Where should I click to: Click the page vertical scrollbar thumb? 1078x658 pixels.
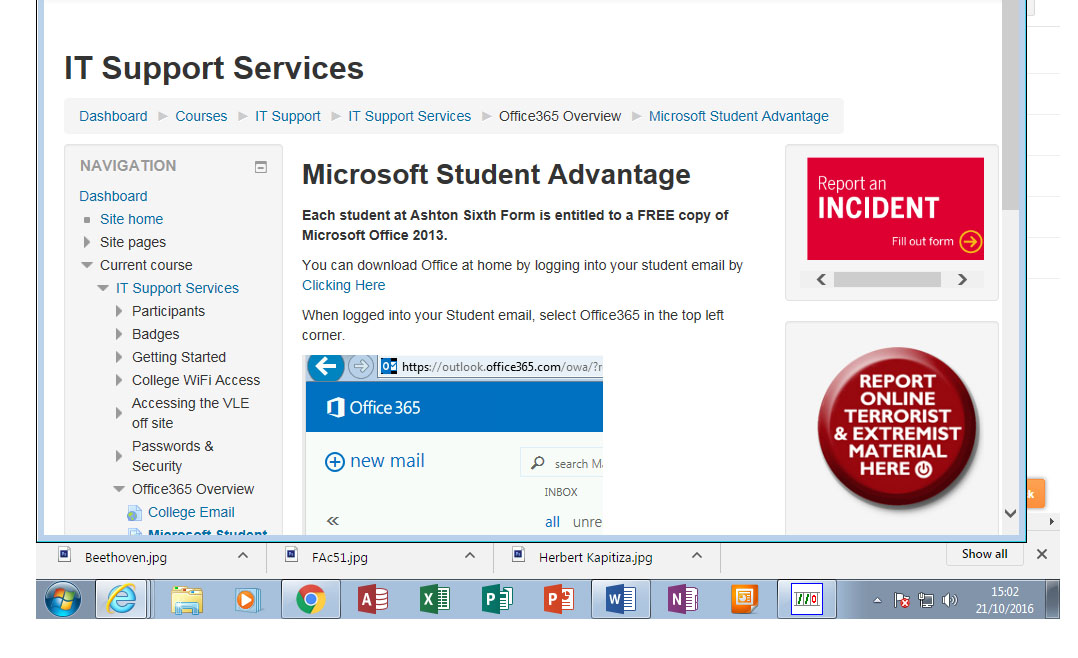tap(1009, 103)
